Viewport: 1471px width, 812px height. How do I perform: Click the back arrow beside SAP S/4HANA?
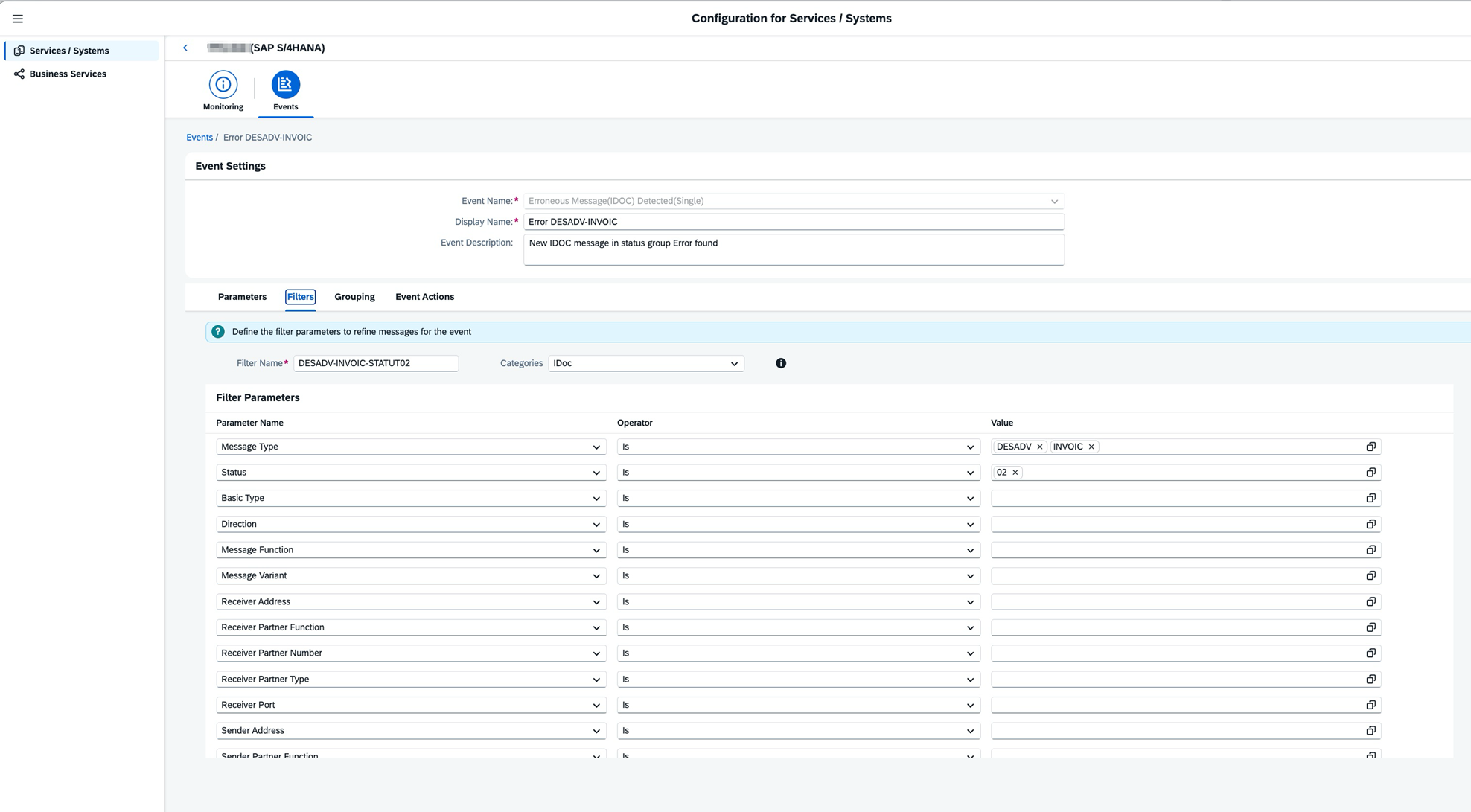(185, 48)
